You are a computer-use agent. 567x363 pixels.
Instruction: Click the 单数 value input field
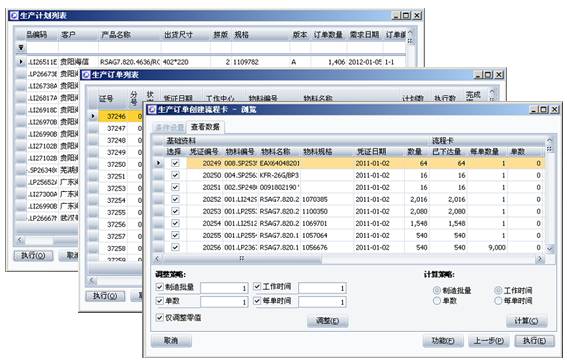[x=224, y=302]
